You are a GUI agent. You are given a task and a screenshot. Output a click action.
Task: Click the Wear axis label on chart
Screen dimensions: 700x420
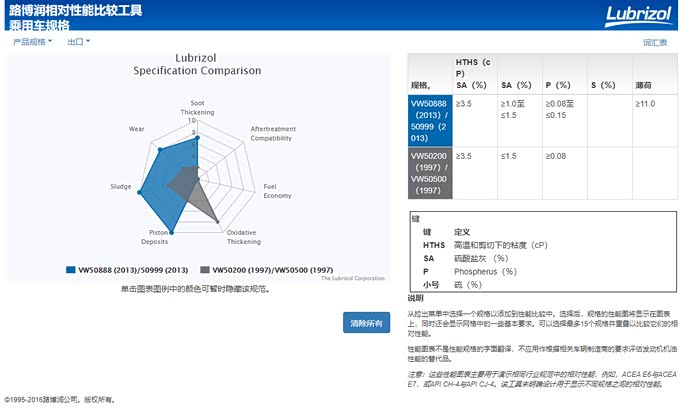click(x=137, y=129)
